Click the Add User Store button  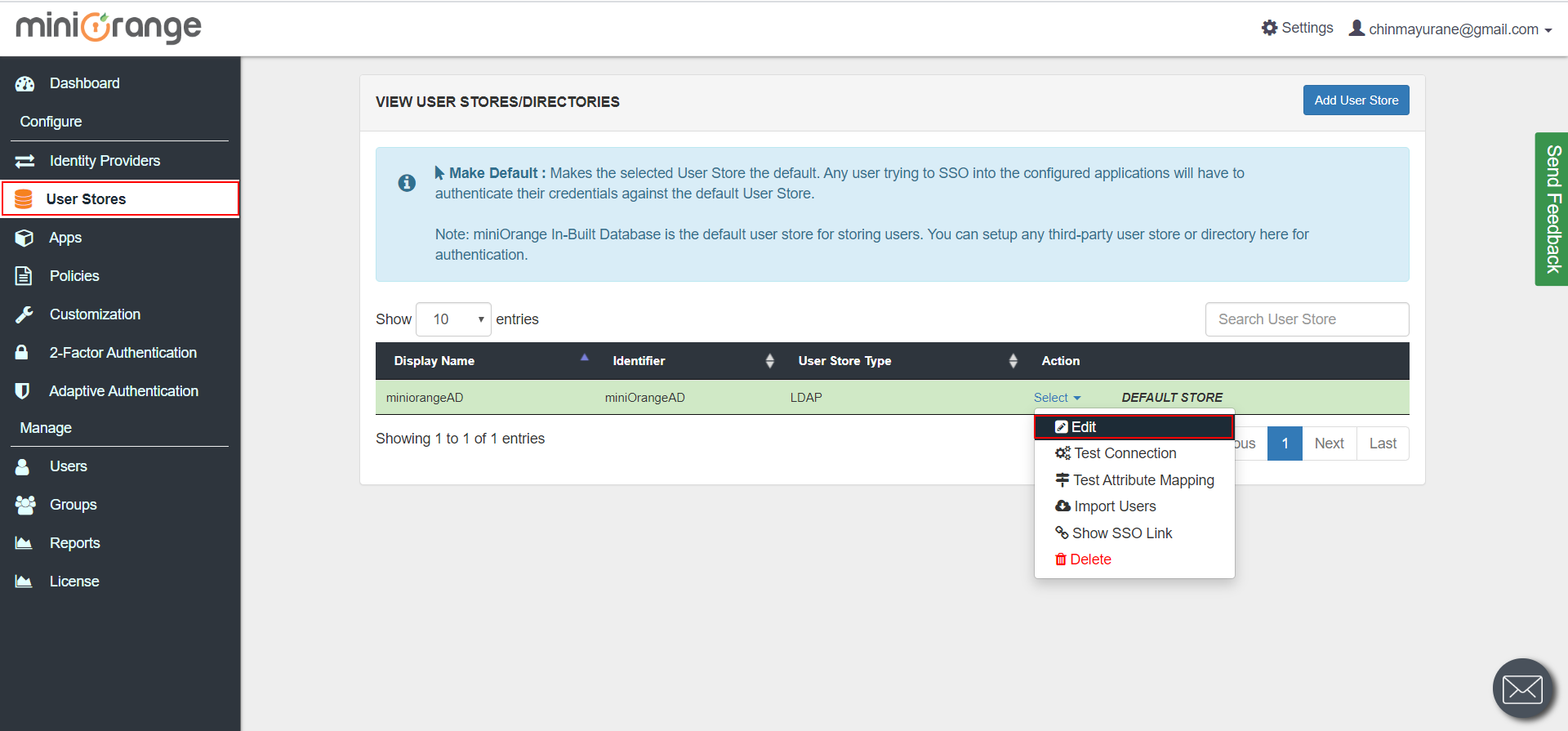[1356, 100]
